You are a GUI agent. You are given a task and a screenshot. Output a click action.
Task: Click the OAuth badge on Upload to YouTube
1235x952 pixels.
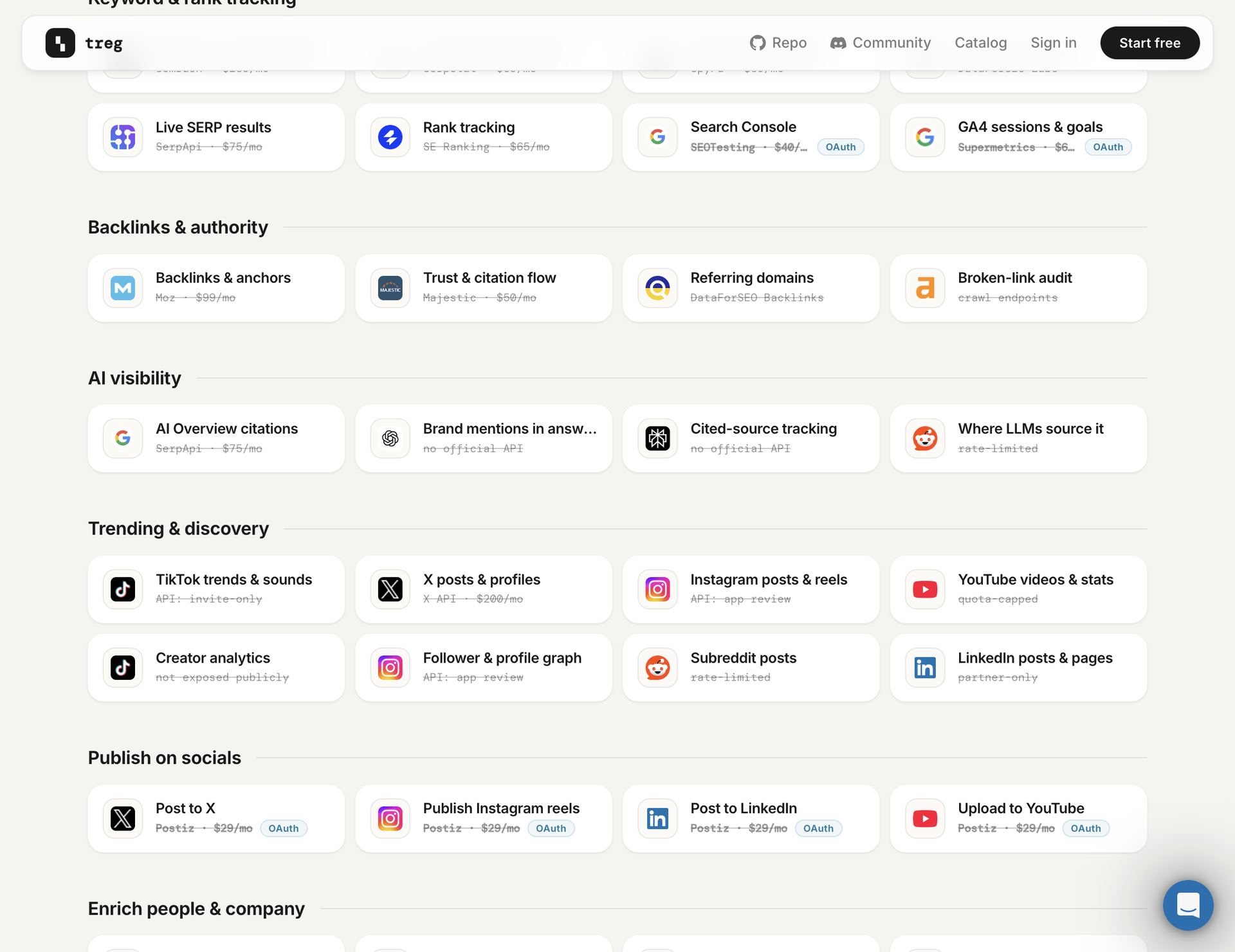pyautogui.click(x=1086, y=828)
